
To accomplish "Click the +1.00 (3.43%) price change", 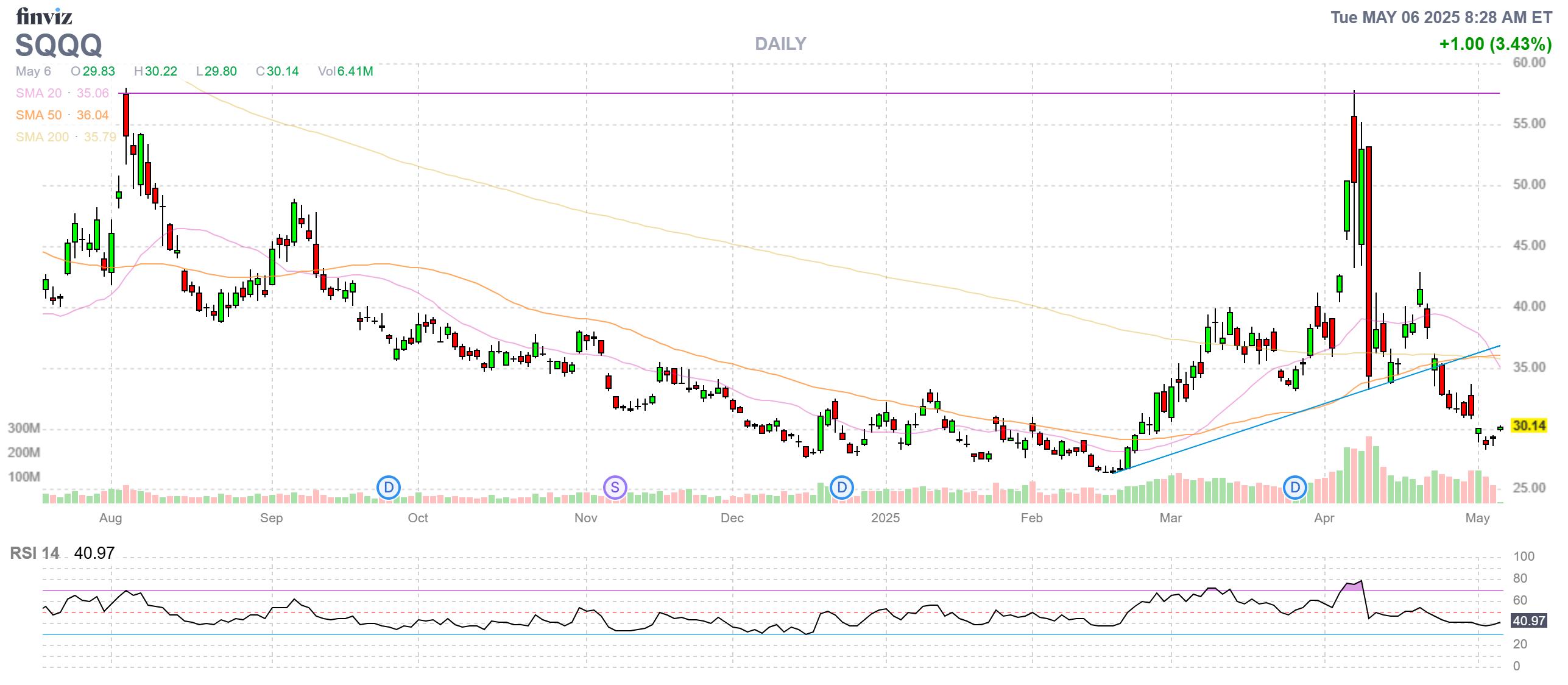I will pos(1495,44).
